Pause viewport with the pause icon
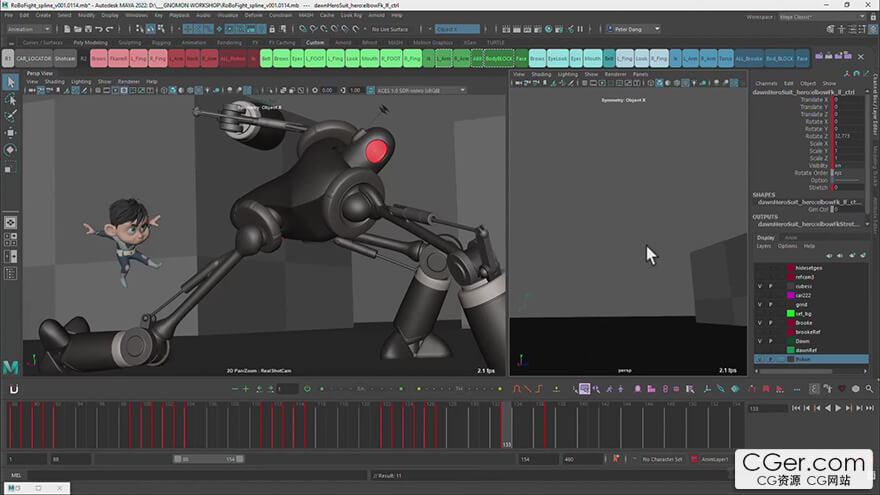Screen dimensions: 880x495 (580, 29)
